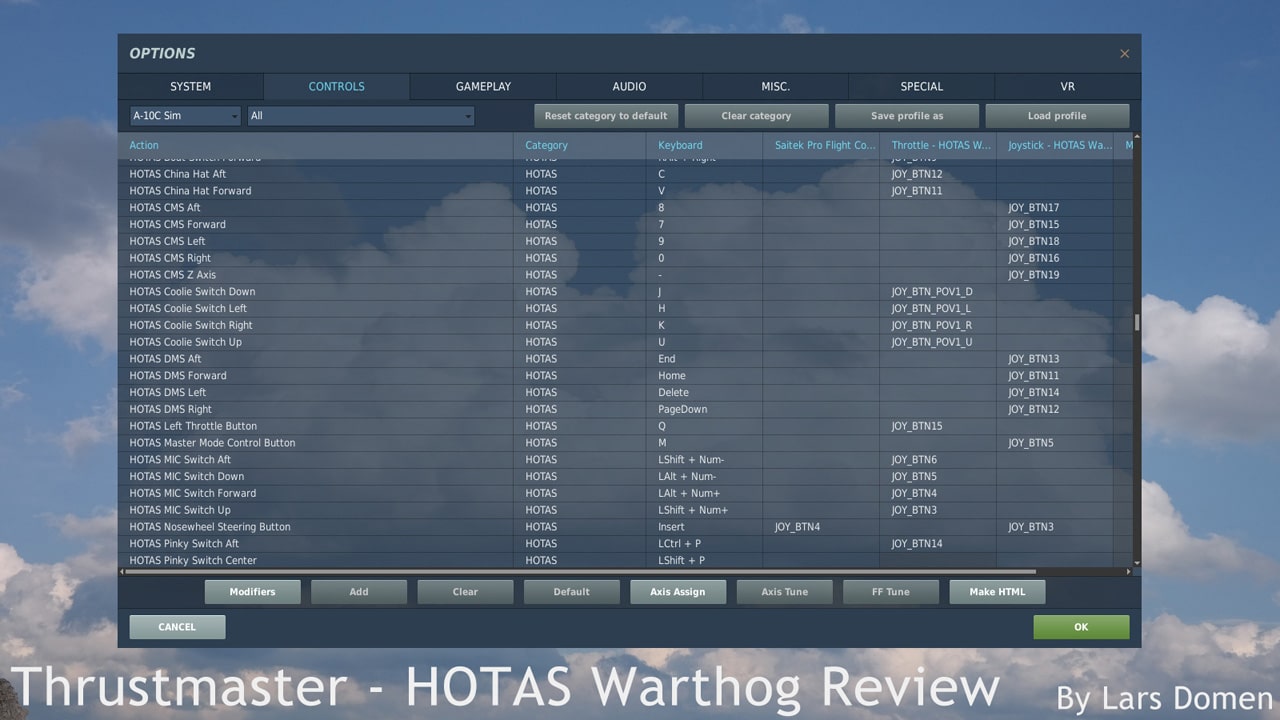Select the VR tab

point(1067,87)
